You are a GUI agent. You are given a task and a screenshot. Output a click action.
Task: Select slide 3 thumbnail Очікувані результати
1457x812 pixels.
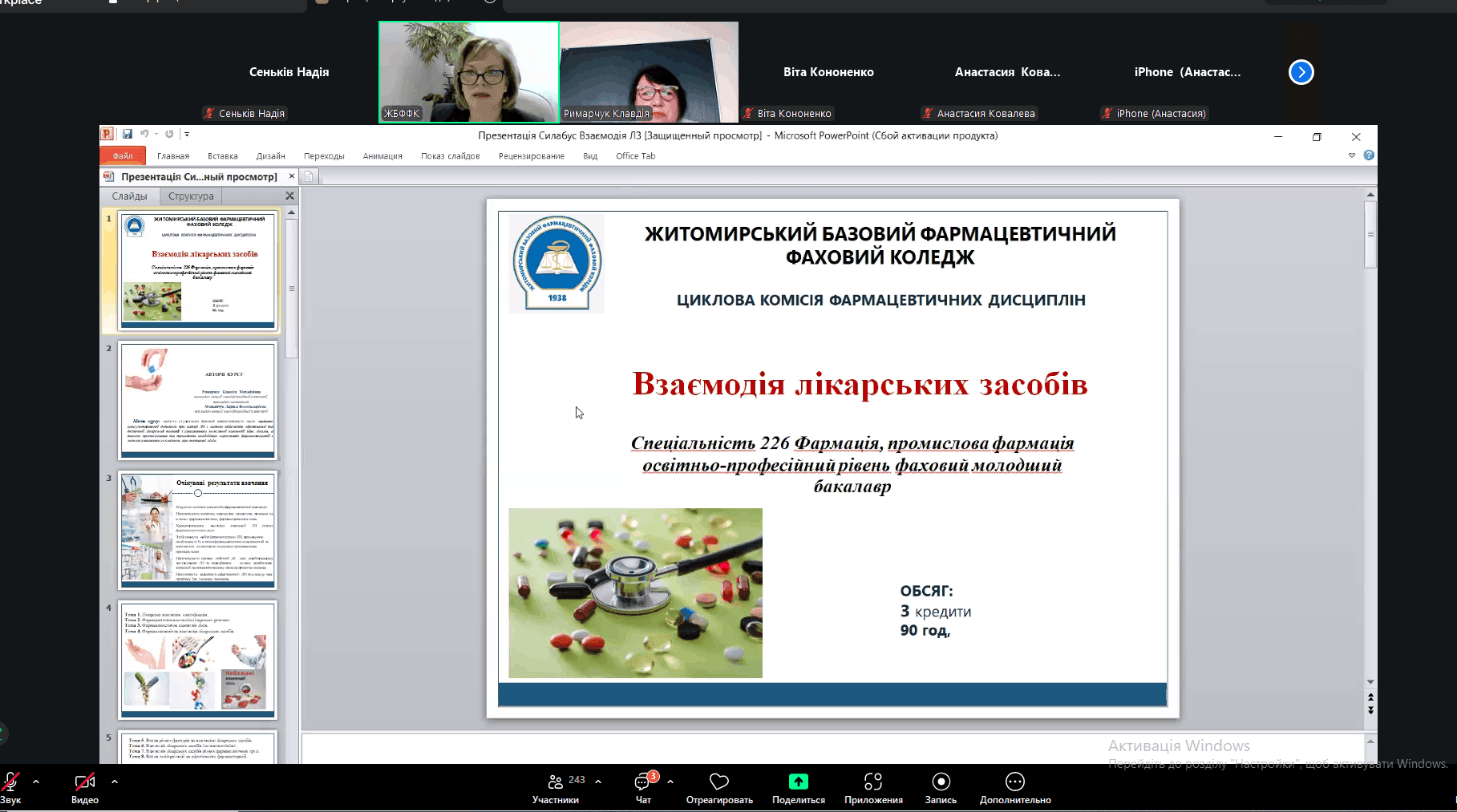197,531
